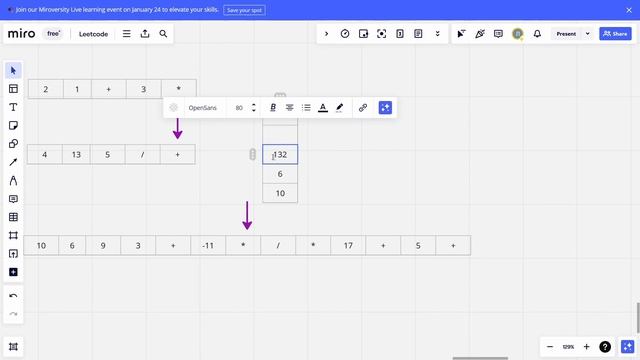Click the Present button
This screenshot has width=640, height=360.
coord(566,34)
